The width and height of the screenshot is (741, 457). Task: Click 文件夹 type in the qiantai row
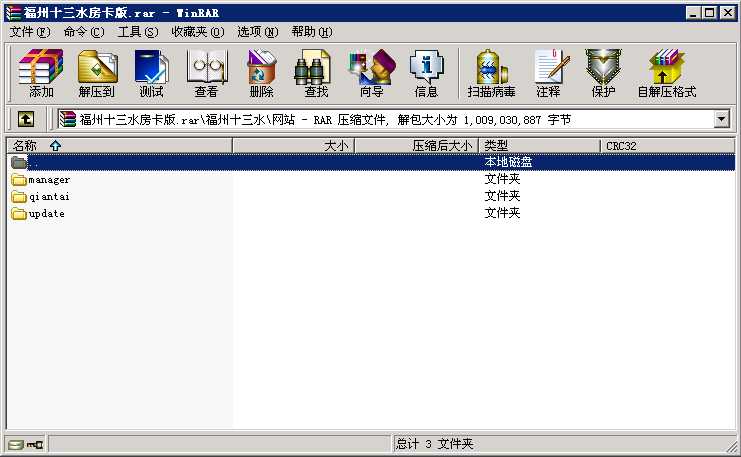pos(502,196)
